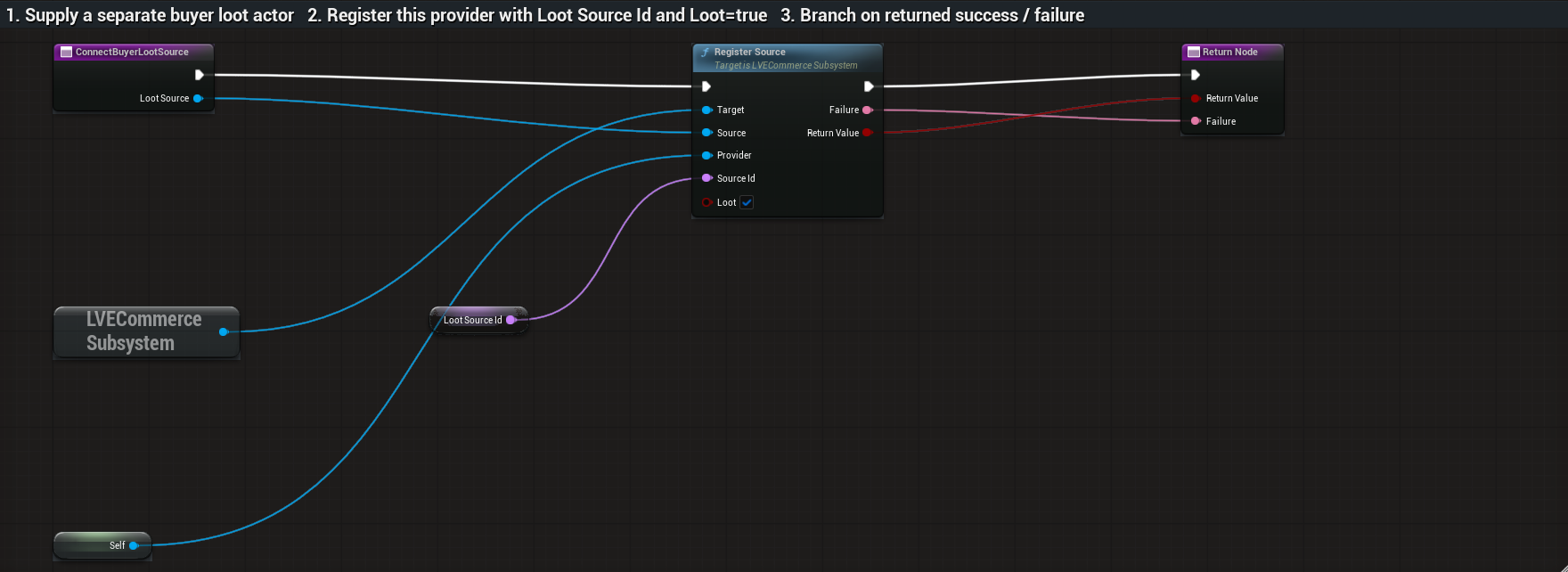Click the Register Source execution output pin

point(869,86)
